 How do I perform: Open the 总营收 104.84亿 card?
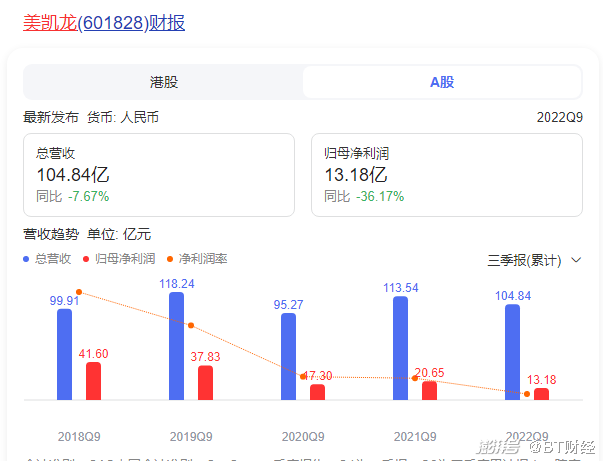159,175
